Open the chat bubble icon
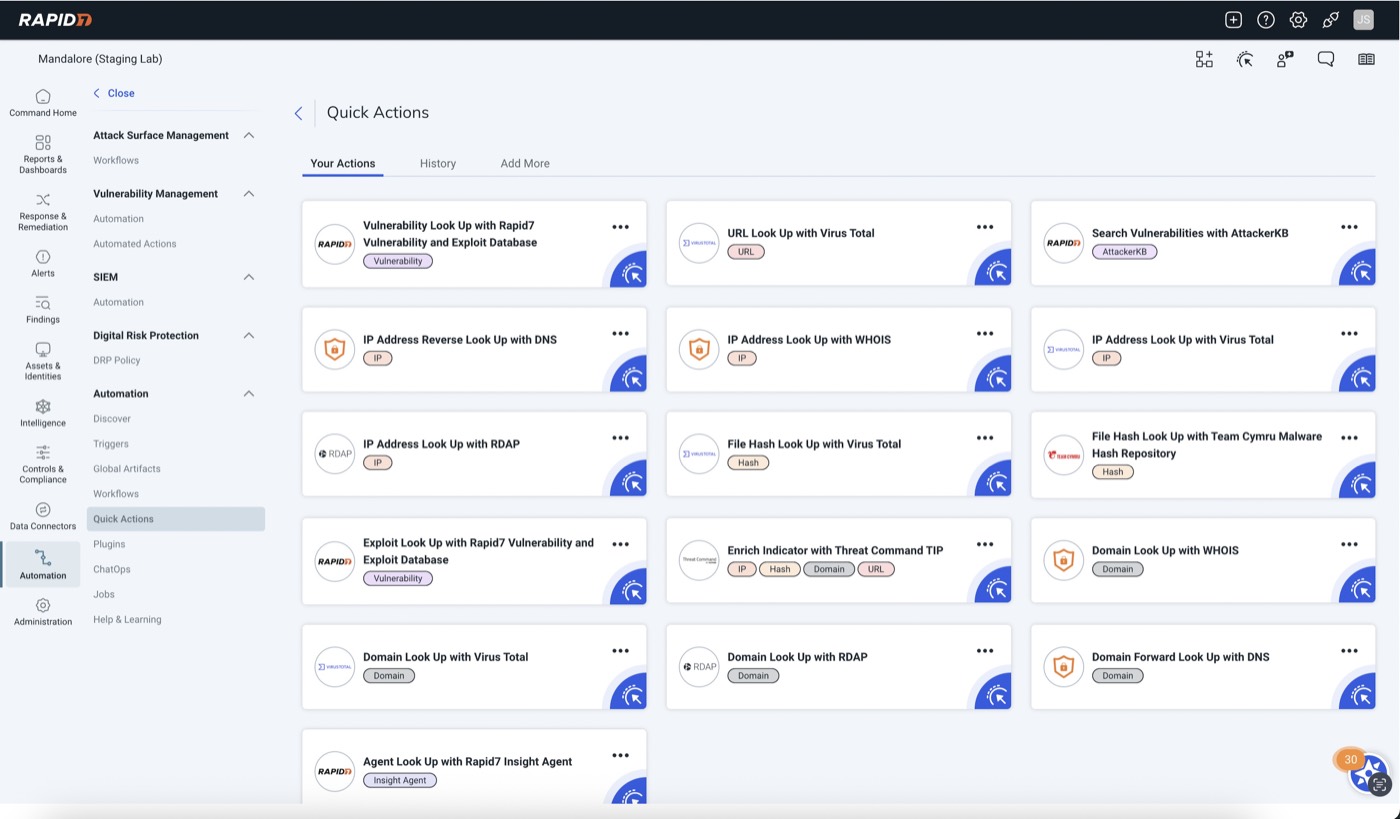 click(x=1326, y=59)
